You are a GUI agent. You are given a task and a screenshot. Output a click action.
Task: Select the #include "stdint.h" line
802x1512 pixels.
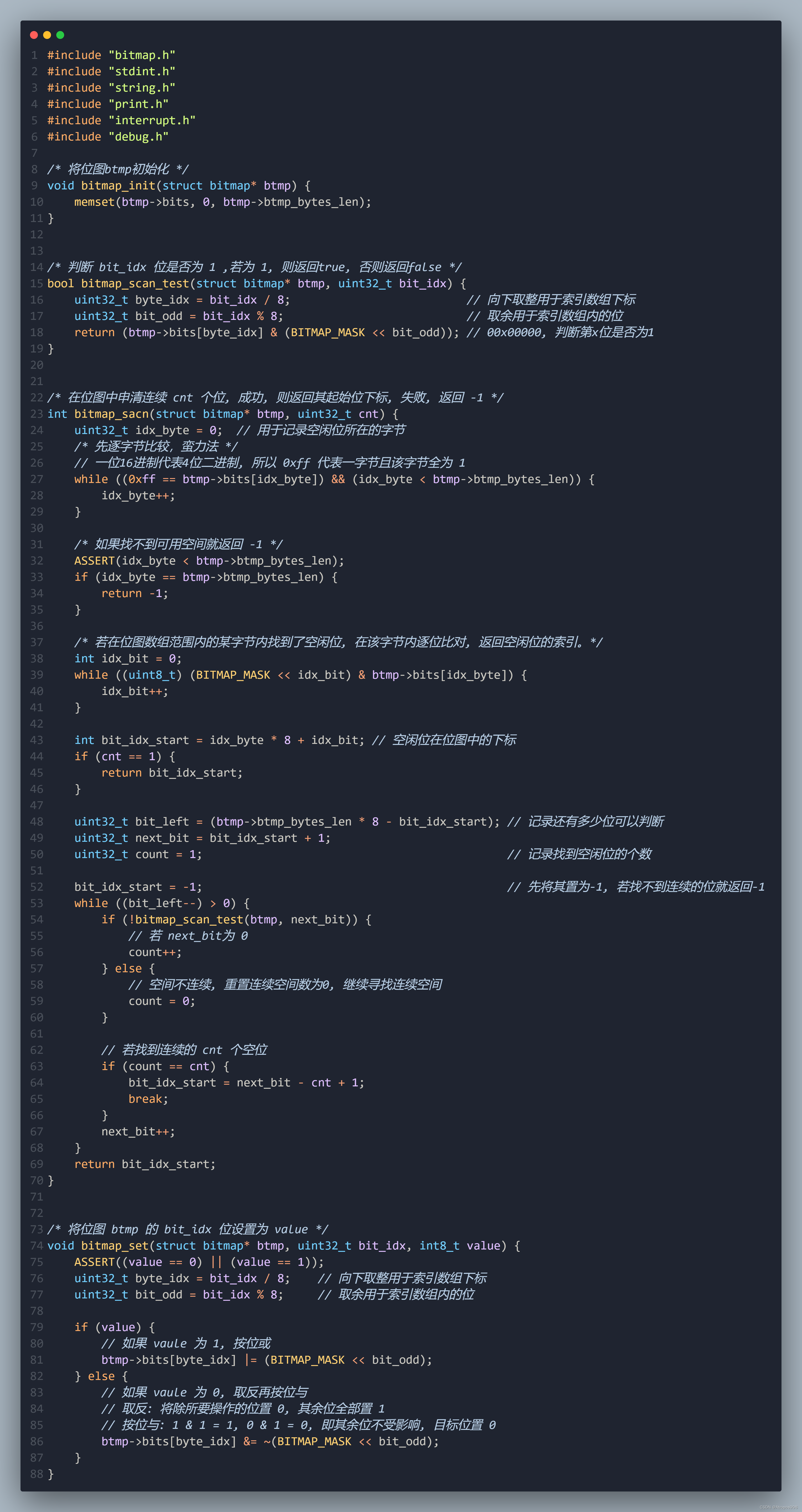pyautogui.click(x=111, y=72)
